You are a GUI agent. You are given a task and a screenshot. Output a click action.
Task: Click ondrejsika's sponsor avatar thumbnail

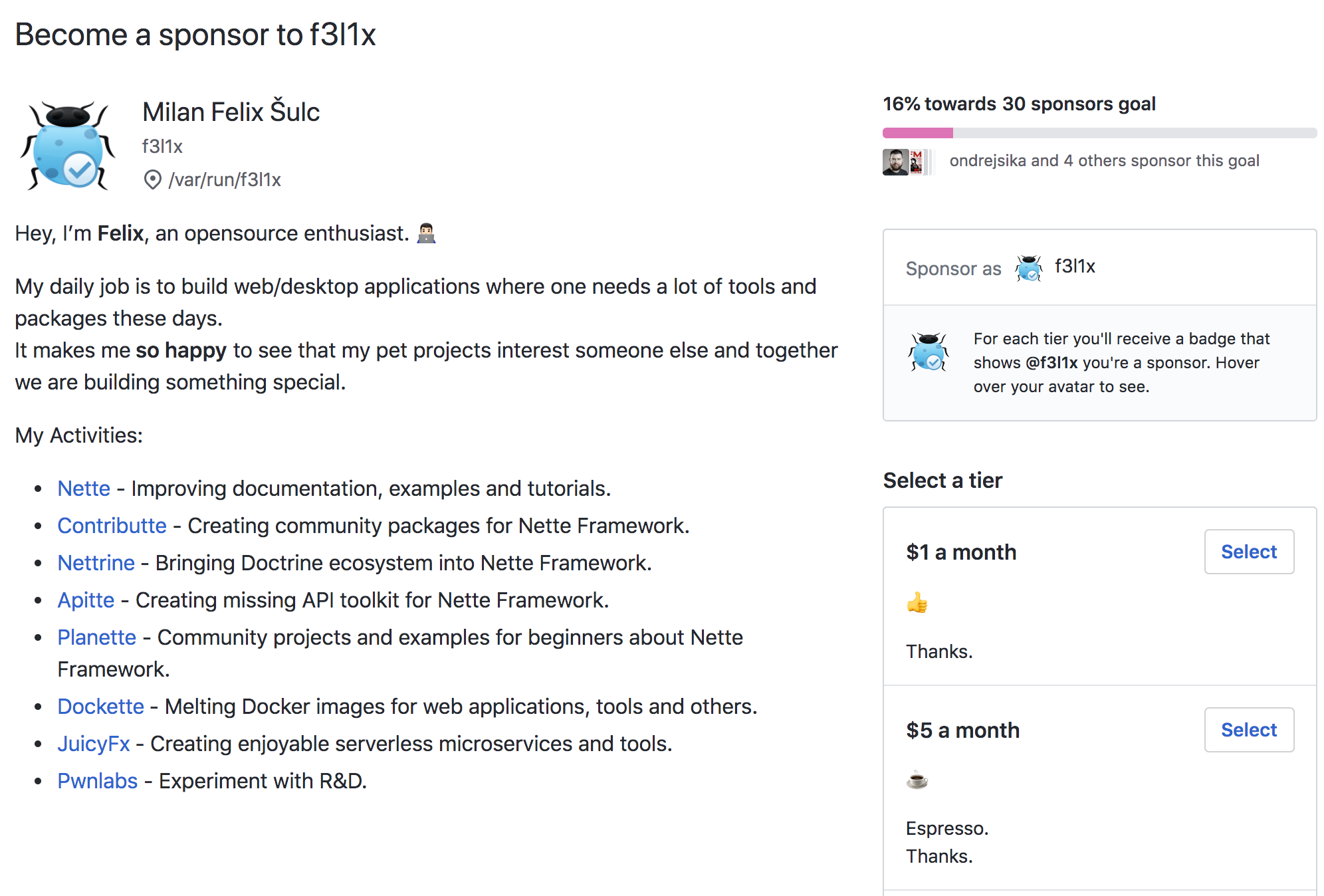click(895, 162)
